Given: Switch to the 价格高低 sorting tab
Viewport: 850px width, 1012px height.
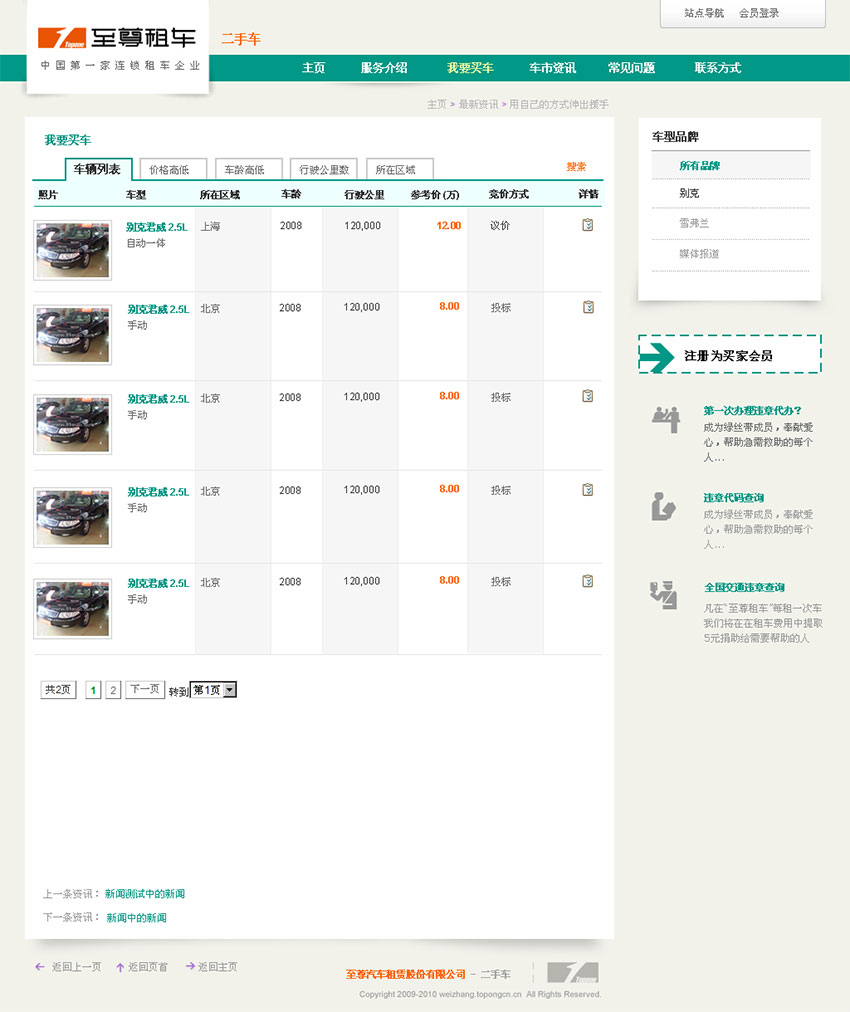Looking at the screenshot, I should pyautogui.click(x=172, y=168).
